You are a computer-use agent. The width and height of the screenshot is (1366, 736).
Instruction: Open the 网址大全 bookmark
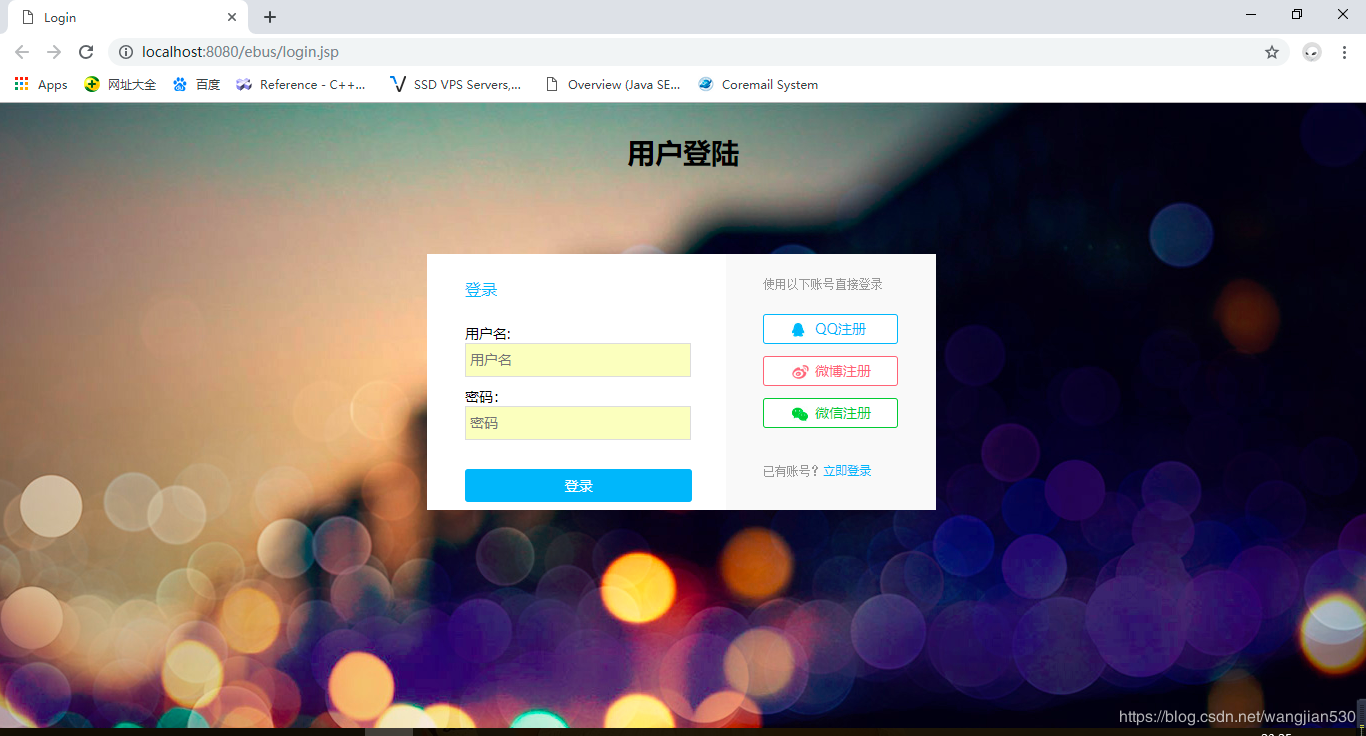[x=119, y=84]
